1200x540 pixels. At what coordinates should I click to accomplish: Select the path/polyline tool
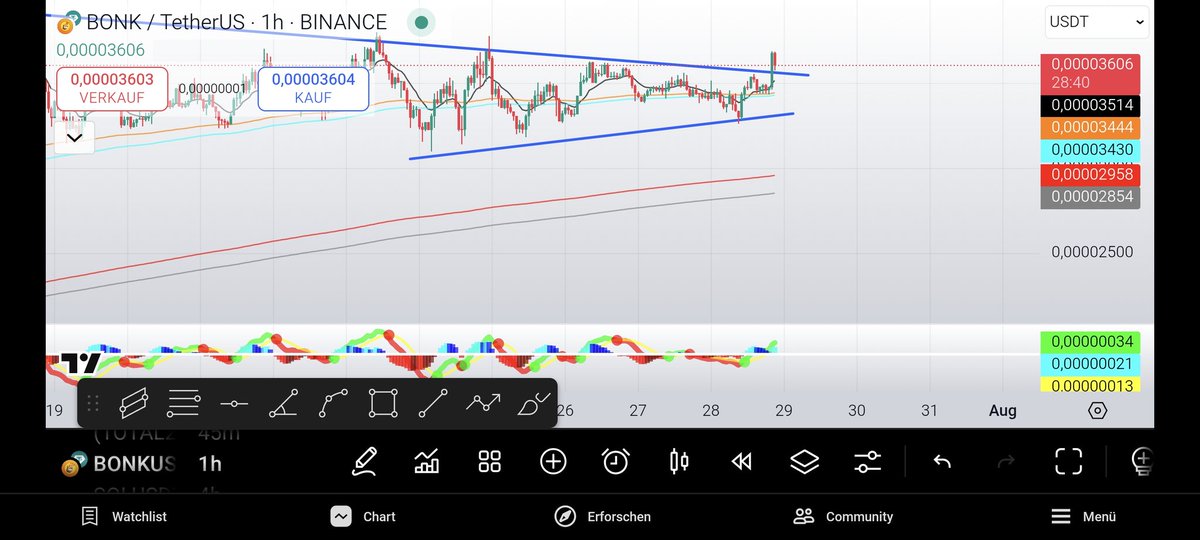[x=483, y=404]
